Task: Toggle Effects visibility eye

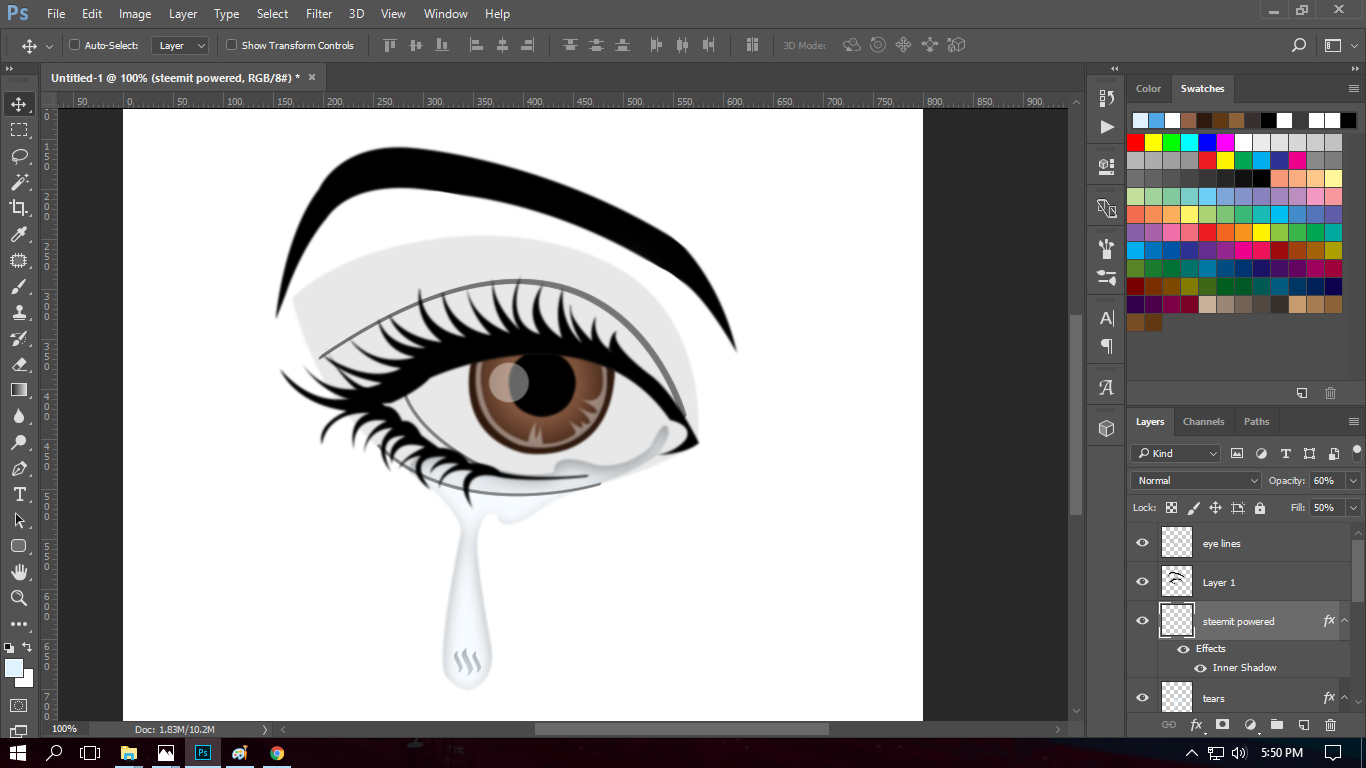Action: [x=1183, y=649]
